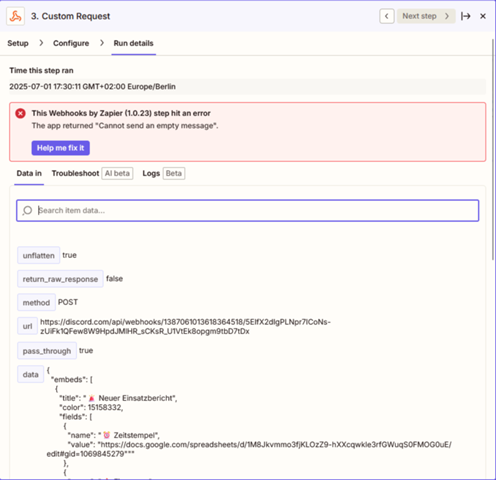Go to previous step using left chevron button
Screen dimensions: 496x480
(x=387, y=16)
